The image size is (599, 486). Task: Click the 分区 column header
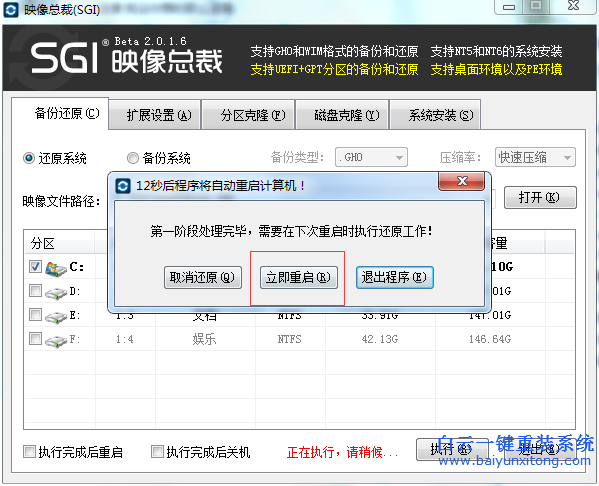coord(59,243)
